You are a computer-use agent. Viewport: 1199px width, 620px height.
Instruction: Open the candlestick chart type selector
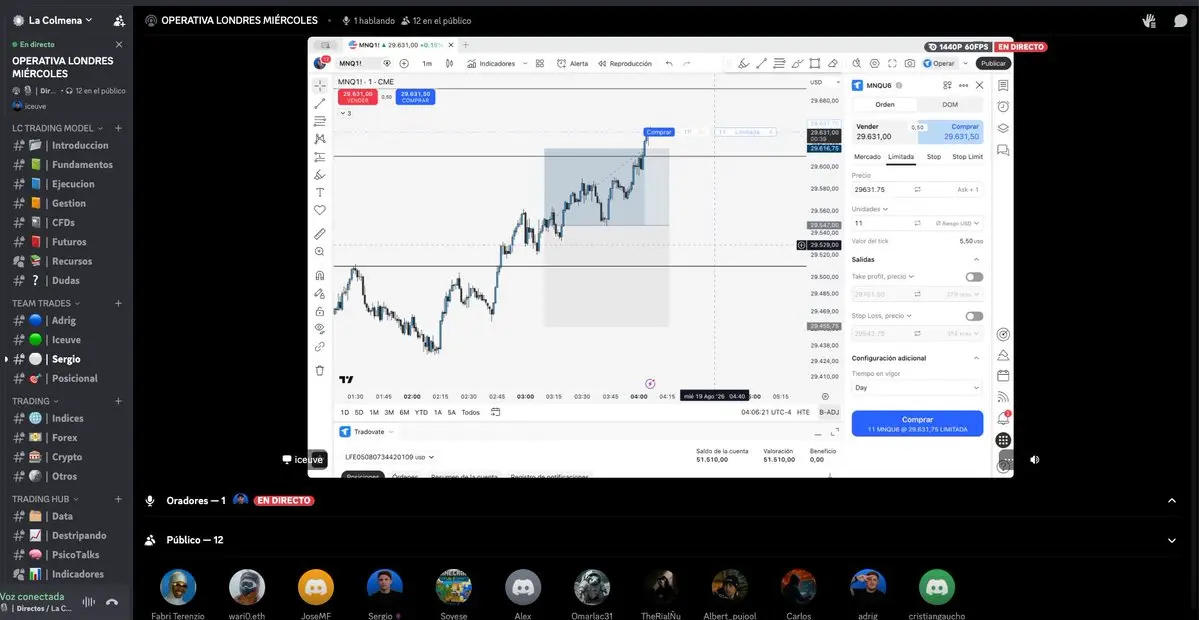[x=450, y=63]
